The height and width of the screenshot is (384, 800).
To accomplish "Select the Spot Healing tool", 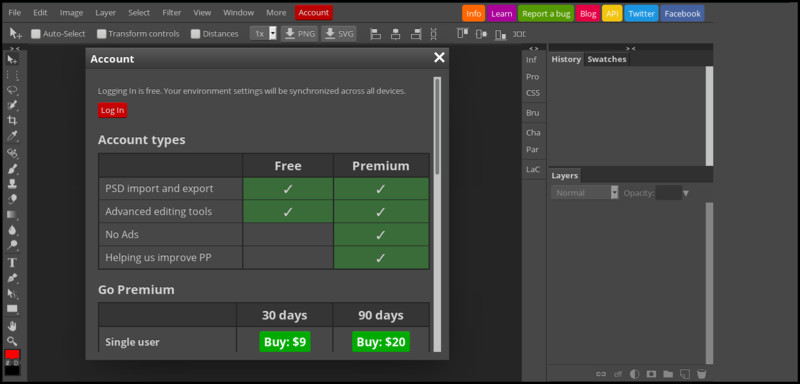I will [x=12, y=153].
